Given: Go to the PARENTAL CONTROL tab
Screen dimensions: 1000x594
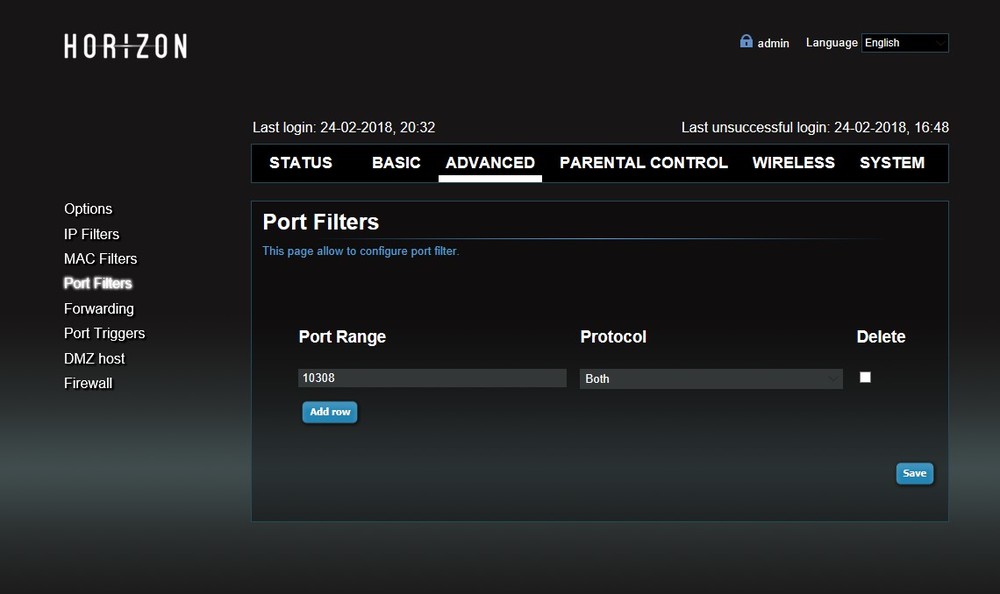Looking at the screenshot, I should coord(643,163).
